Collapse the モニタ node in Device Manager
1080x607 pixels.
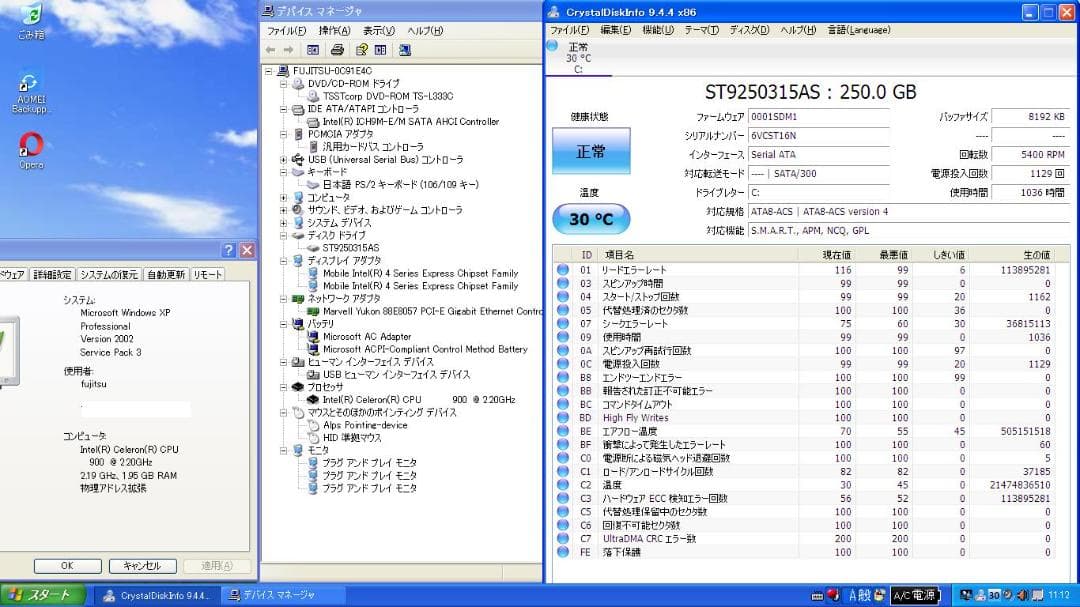[x=283, y=451]
